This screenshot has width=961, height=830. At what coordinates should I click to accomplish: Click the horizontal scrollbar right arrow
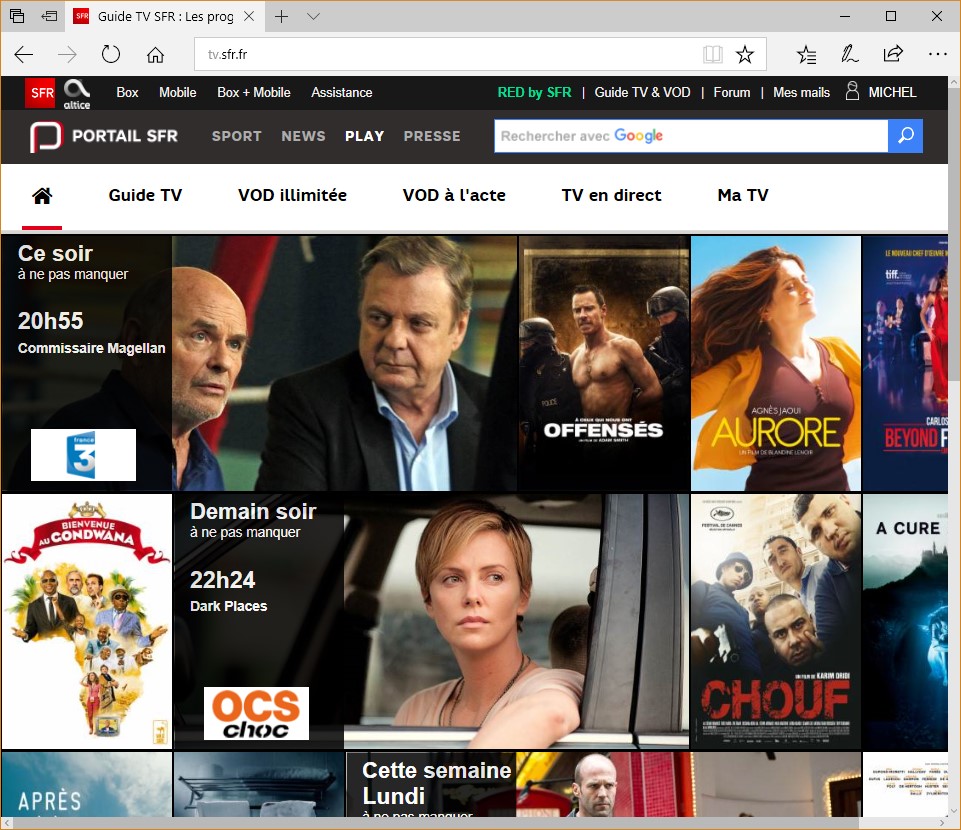coord(942,823)
